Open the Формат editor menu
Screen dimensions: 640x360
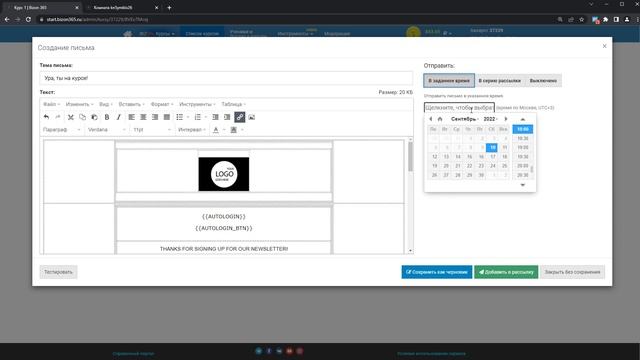point(162,104)
